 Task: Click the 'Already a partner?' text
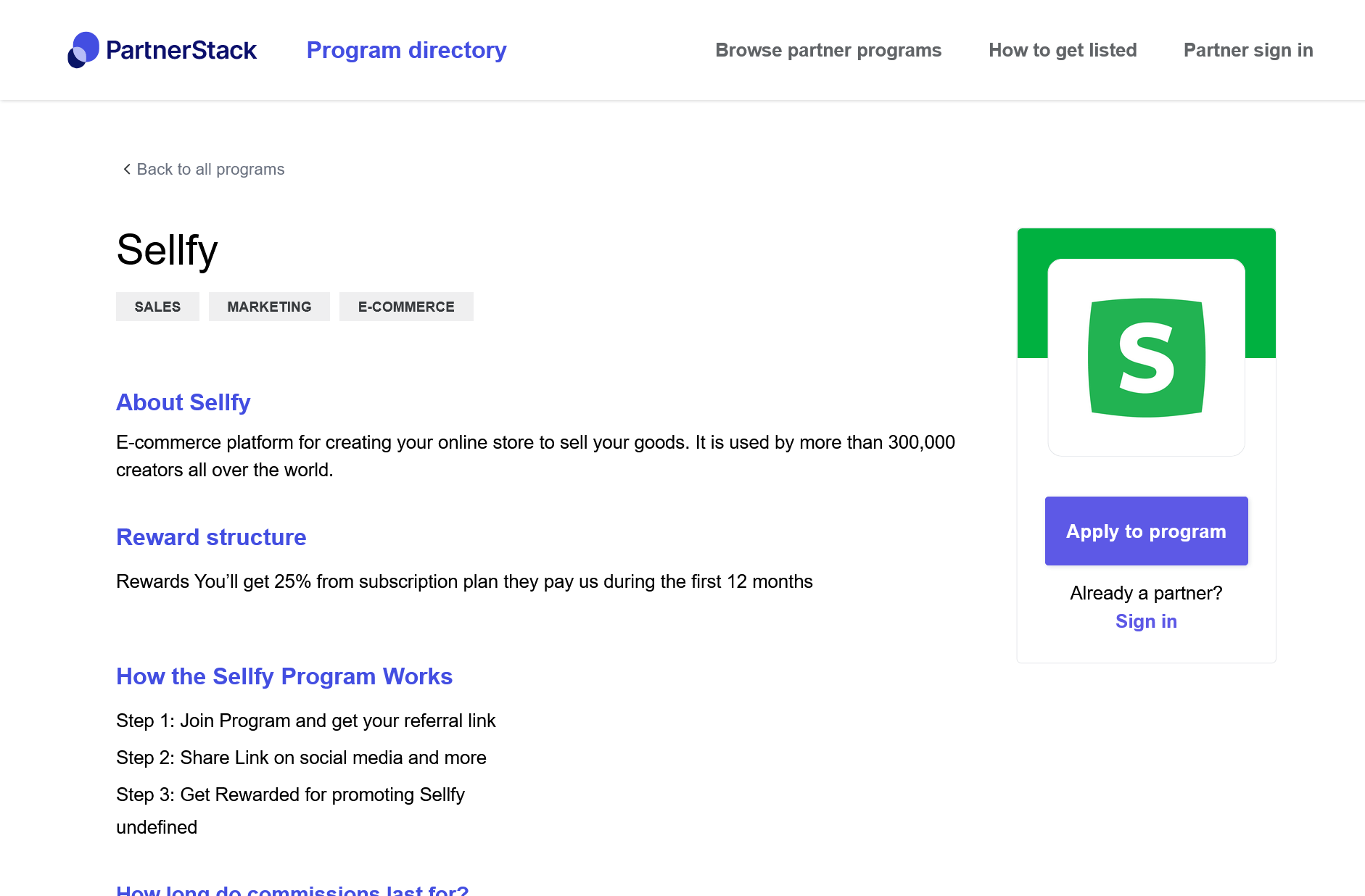tap(1146, 593)
